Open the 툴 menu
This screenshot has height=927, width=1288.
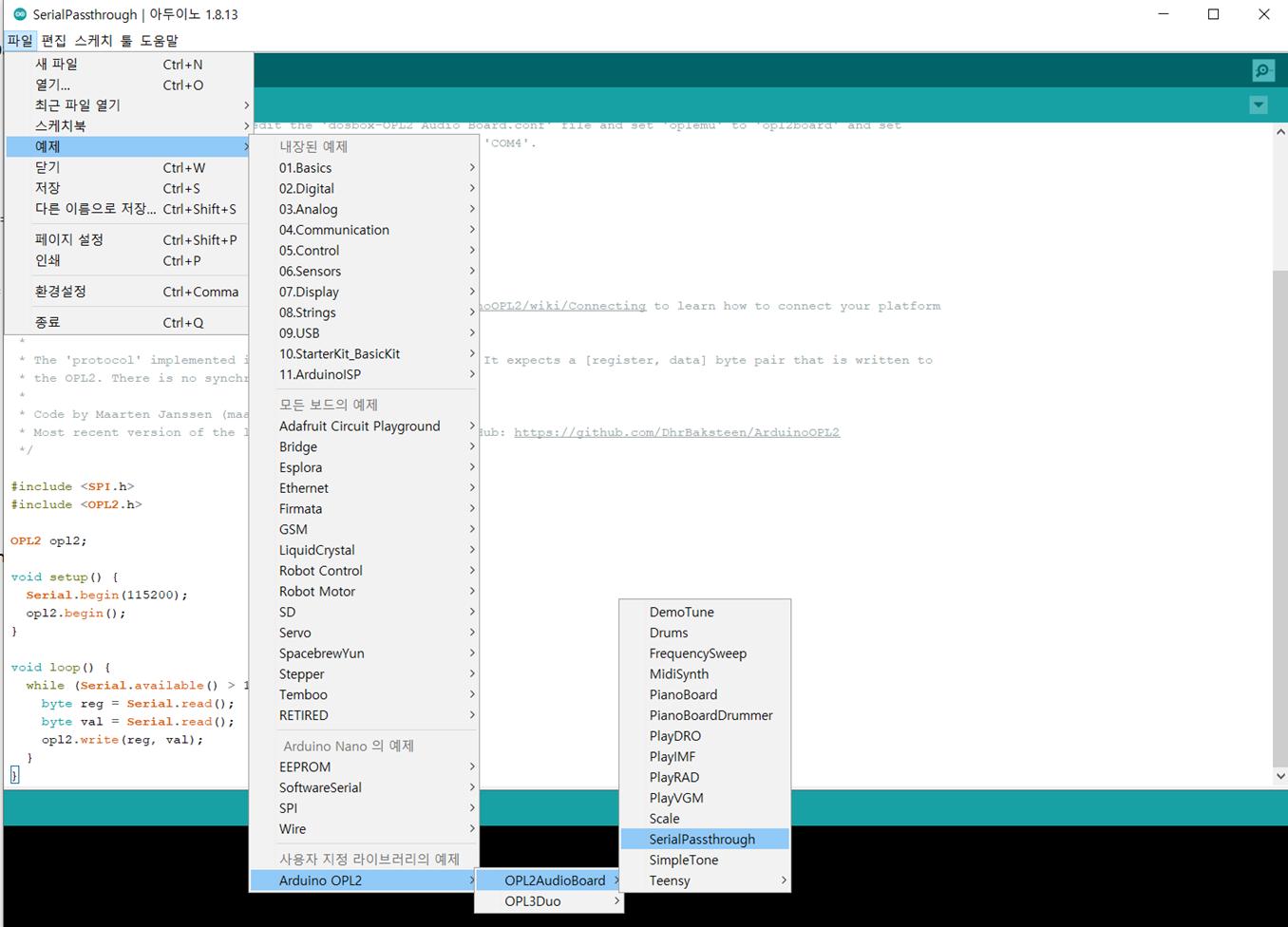[126, 41]
